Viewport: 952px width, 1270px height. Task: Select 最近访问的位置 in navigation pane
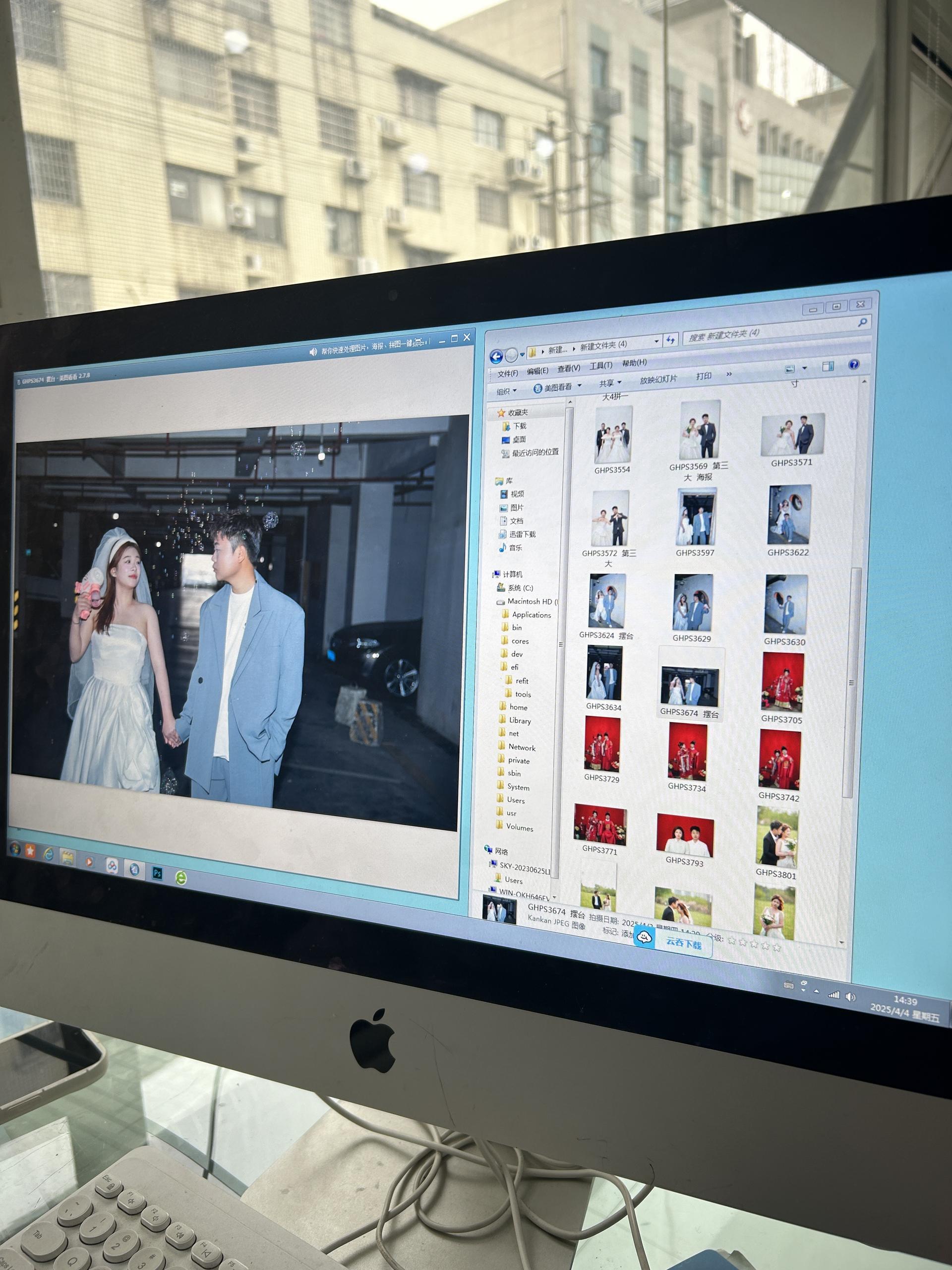pos(530,452)
